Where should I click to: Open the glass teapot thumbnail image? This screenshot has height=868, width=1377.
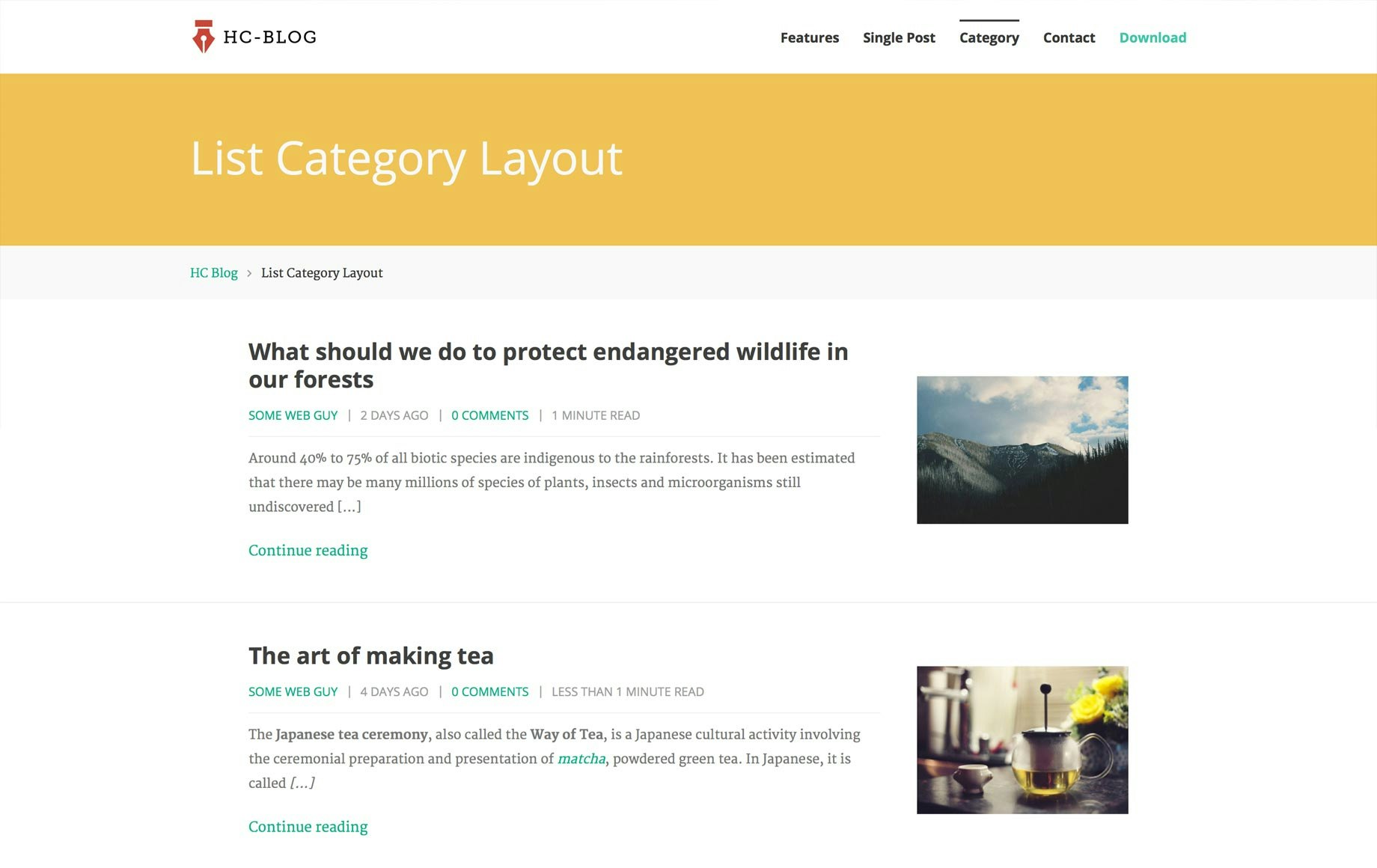click(1022, 740)
